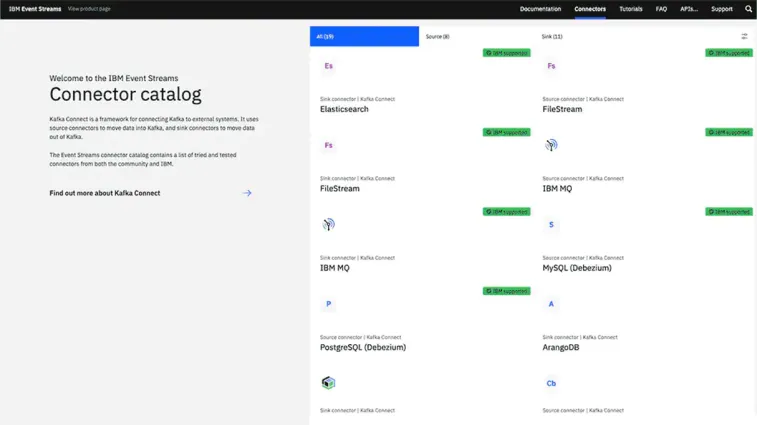
Task: Click the IBM Event Streams logo link
Action: tap(35, 9)
